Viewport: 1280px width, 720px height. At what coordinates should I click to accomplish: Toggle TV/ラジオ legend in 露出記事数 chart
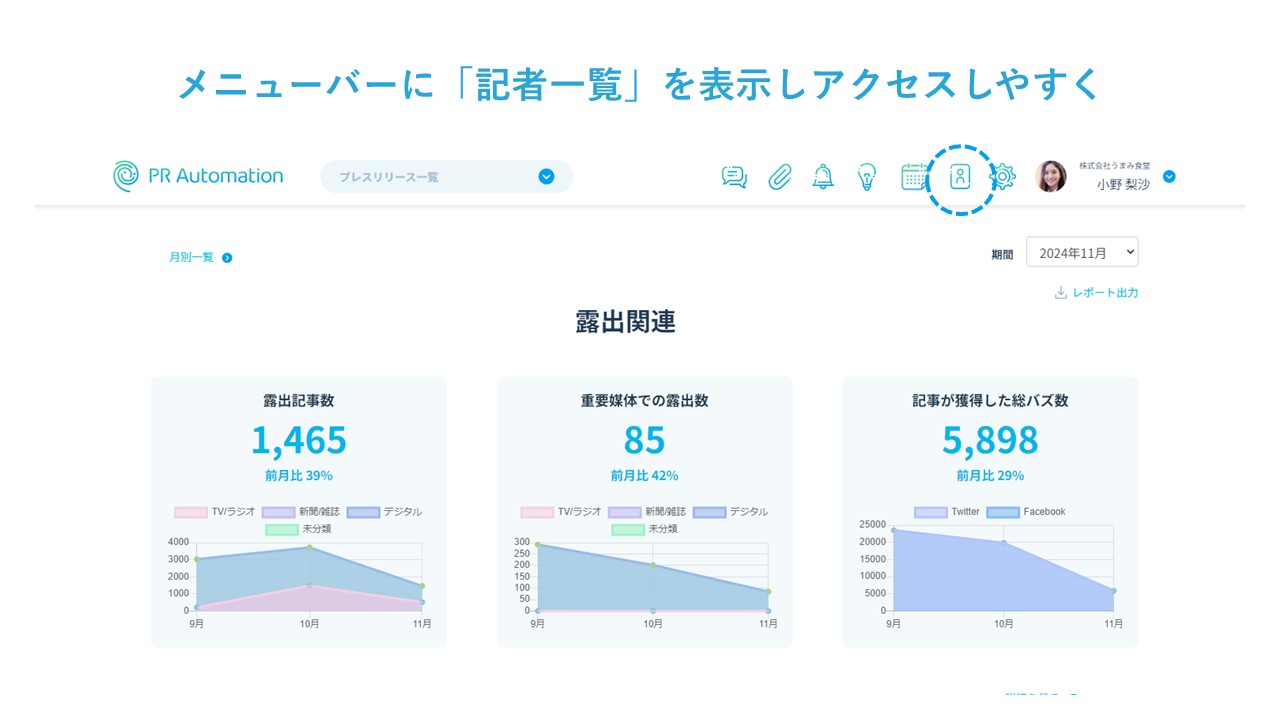pos(213,512)
